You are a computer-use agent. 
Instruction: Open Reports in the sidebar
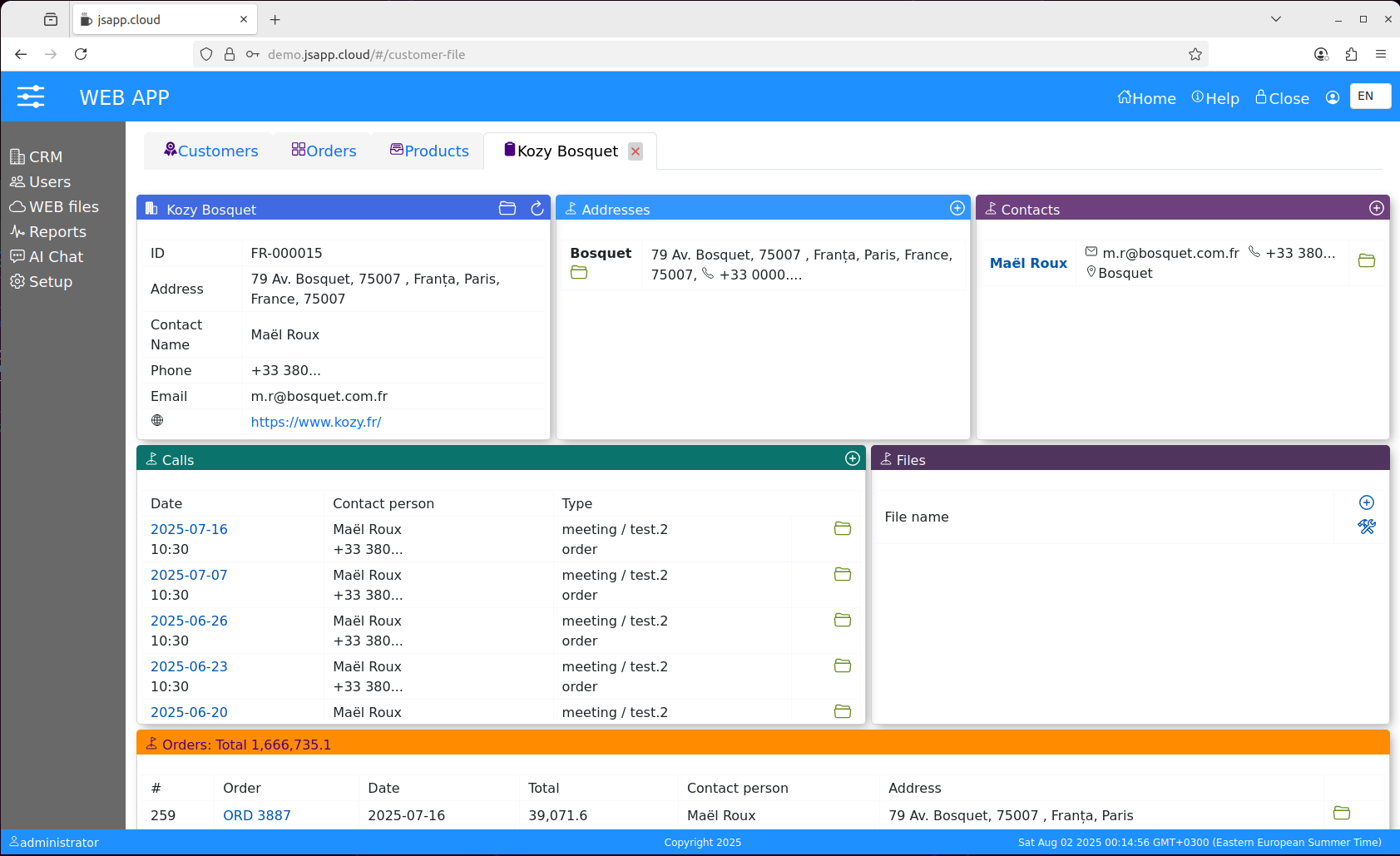57,232
